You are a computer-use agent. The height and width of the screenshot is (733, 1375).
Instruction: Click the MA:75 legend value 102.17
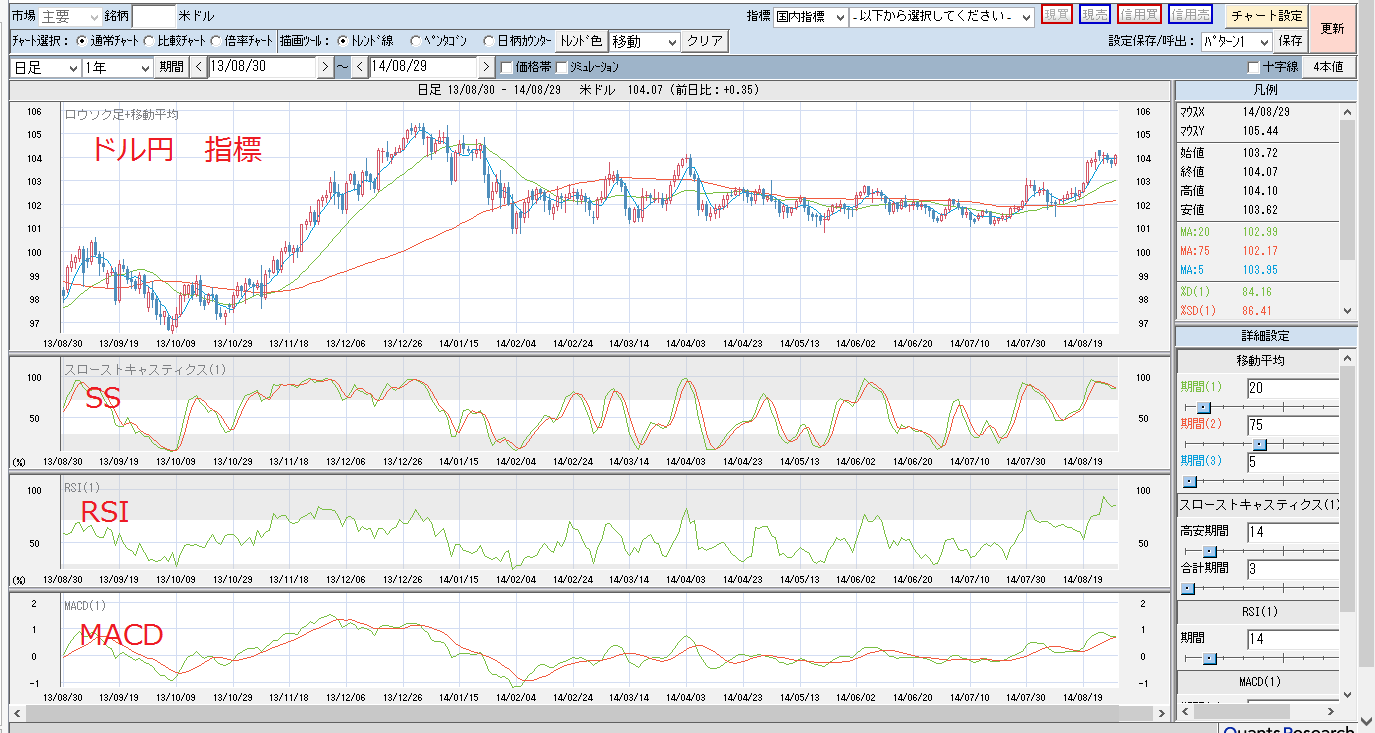1260,250
